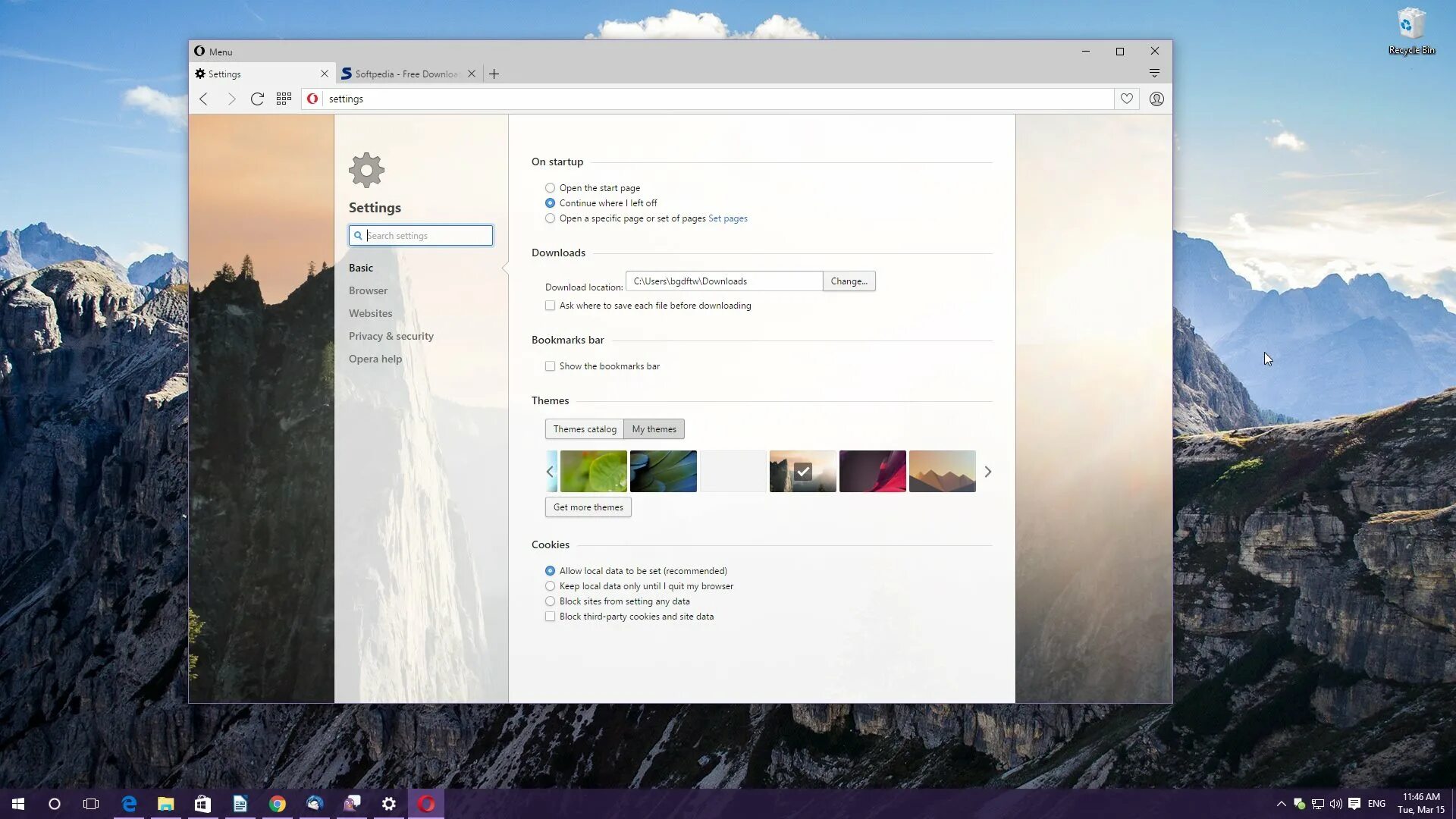Click the heart bookmark icon
Image resolution: width=1456 pixels, height=819 pixels.
pos(1127,99)
